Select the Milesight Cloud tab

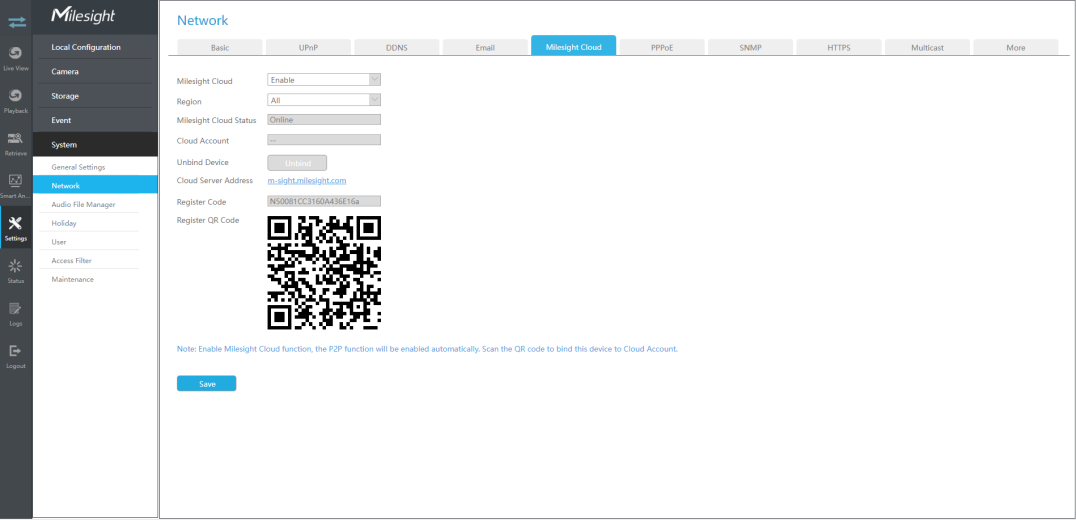click(x=574, y=45)
